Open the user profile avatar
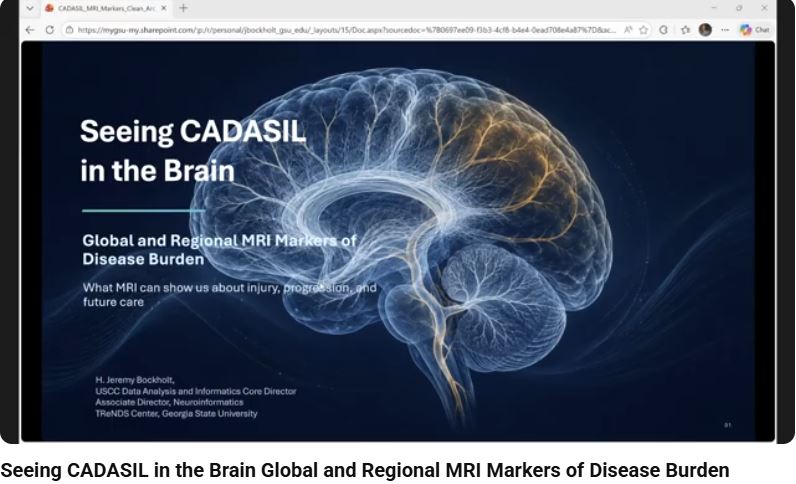Viewport: 796px width, 484px height. tap(705, 29)
